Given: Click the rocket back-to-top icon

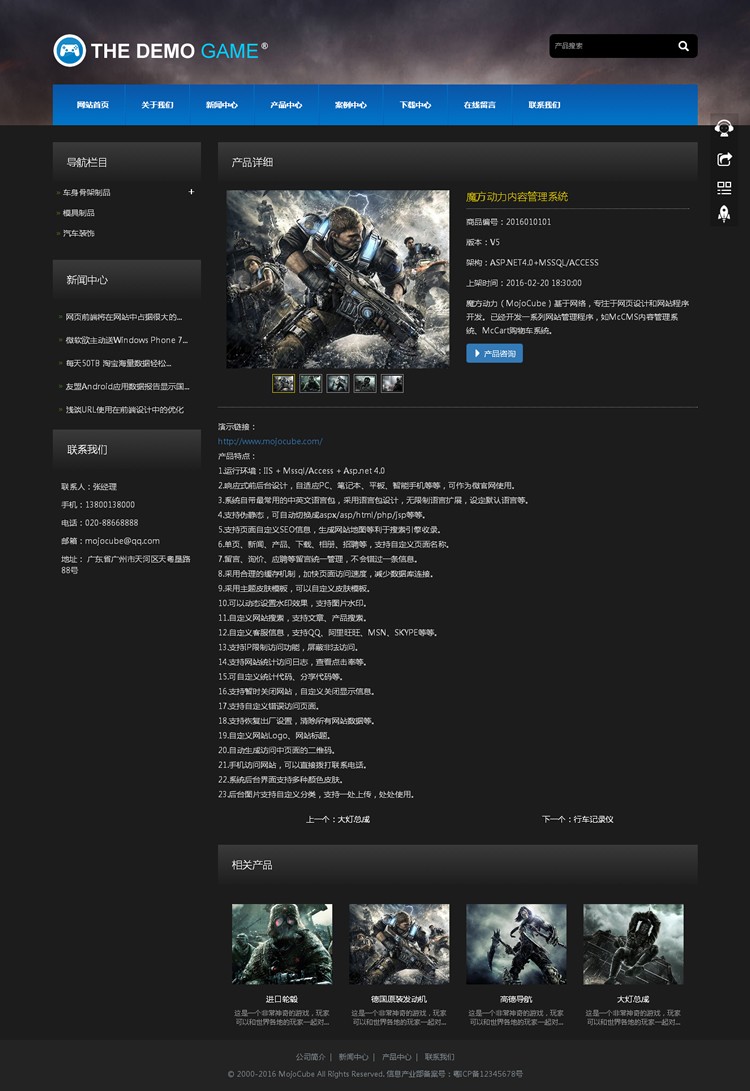Looking at the screenshot, I should (724, 214).
